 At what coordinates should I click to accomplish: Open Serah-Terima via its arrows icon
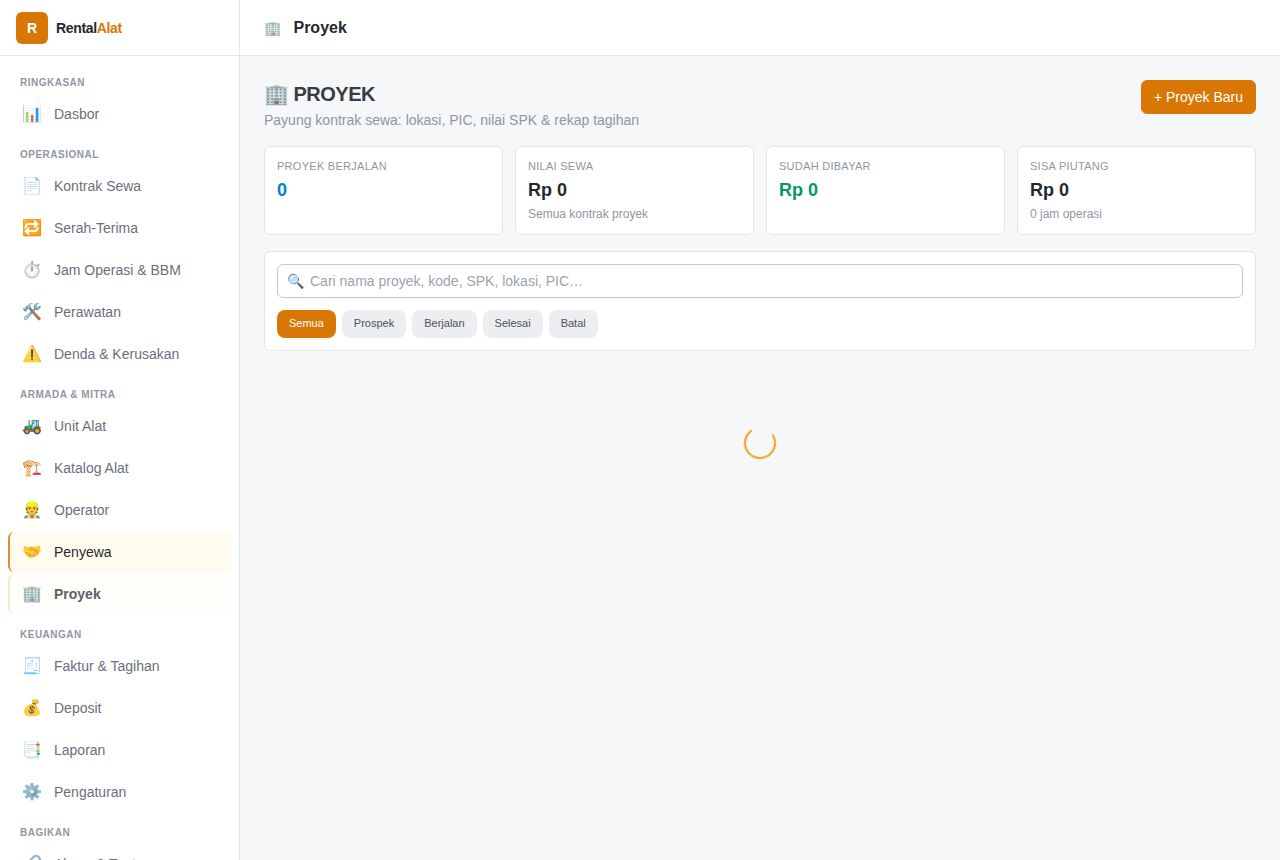pyautogui.click(x=32, y=228)
